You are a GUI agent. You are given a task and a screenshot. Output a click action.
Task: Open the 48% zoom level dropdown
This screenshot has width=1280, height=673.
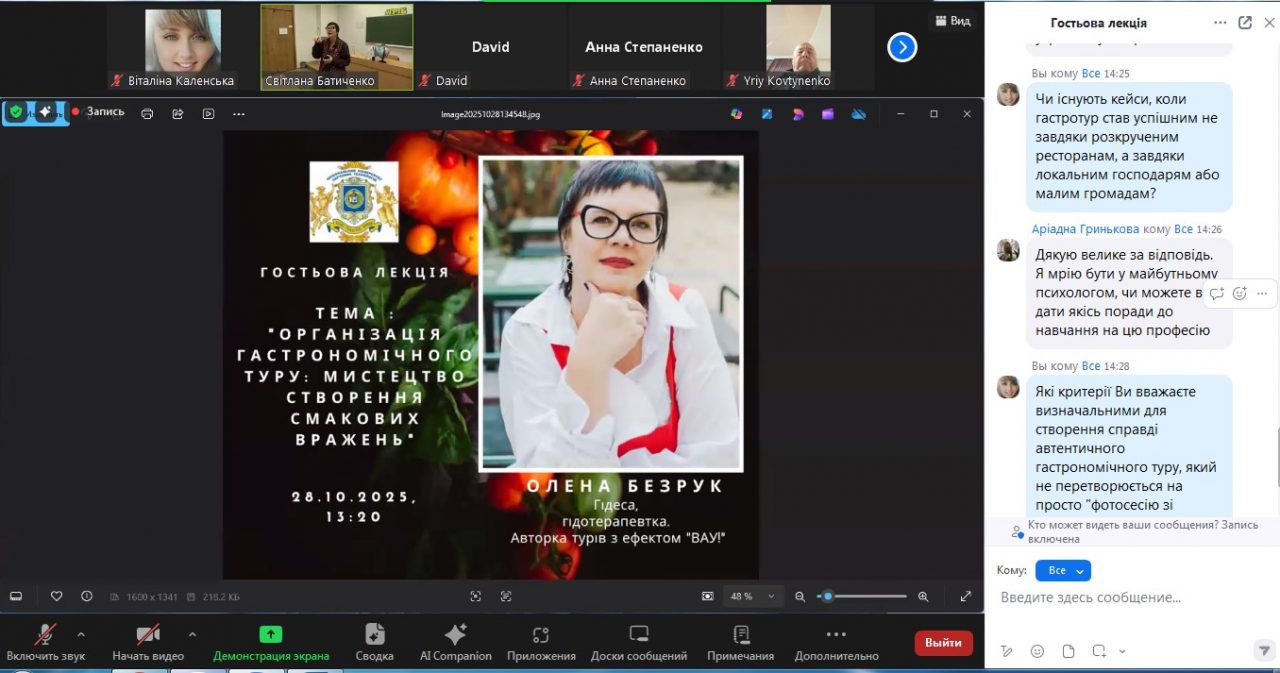click(x=755, y=596)
